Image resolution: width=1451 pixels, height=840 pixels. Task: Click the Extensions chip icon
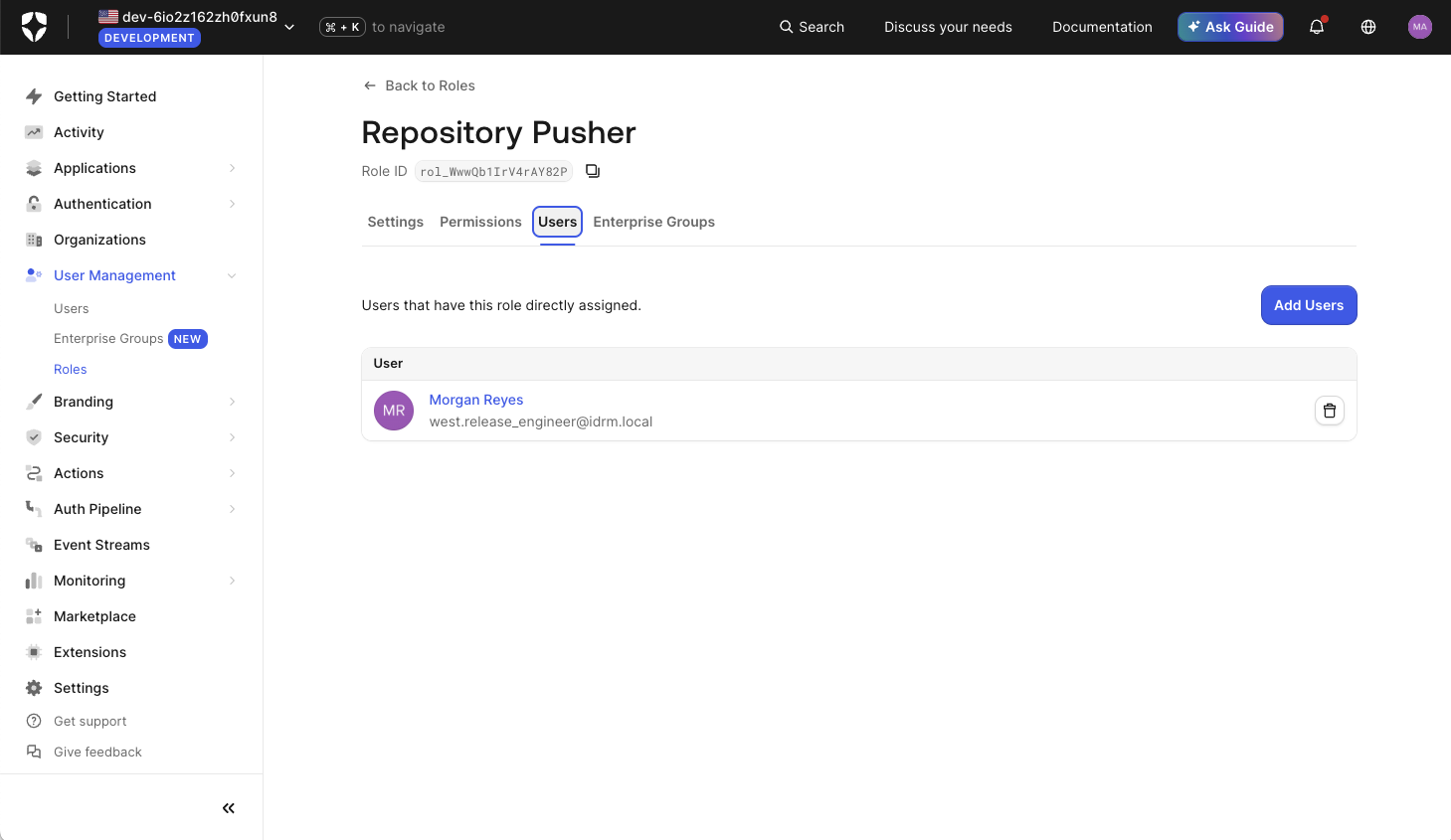[34, 652]
